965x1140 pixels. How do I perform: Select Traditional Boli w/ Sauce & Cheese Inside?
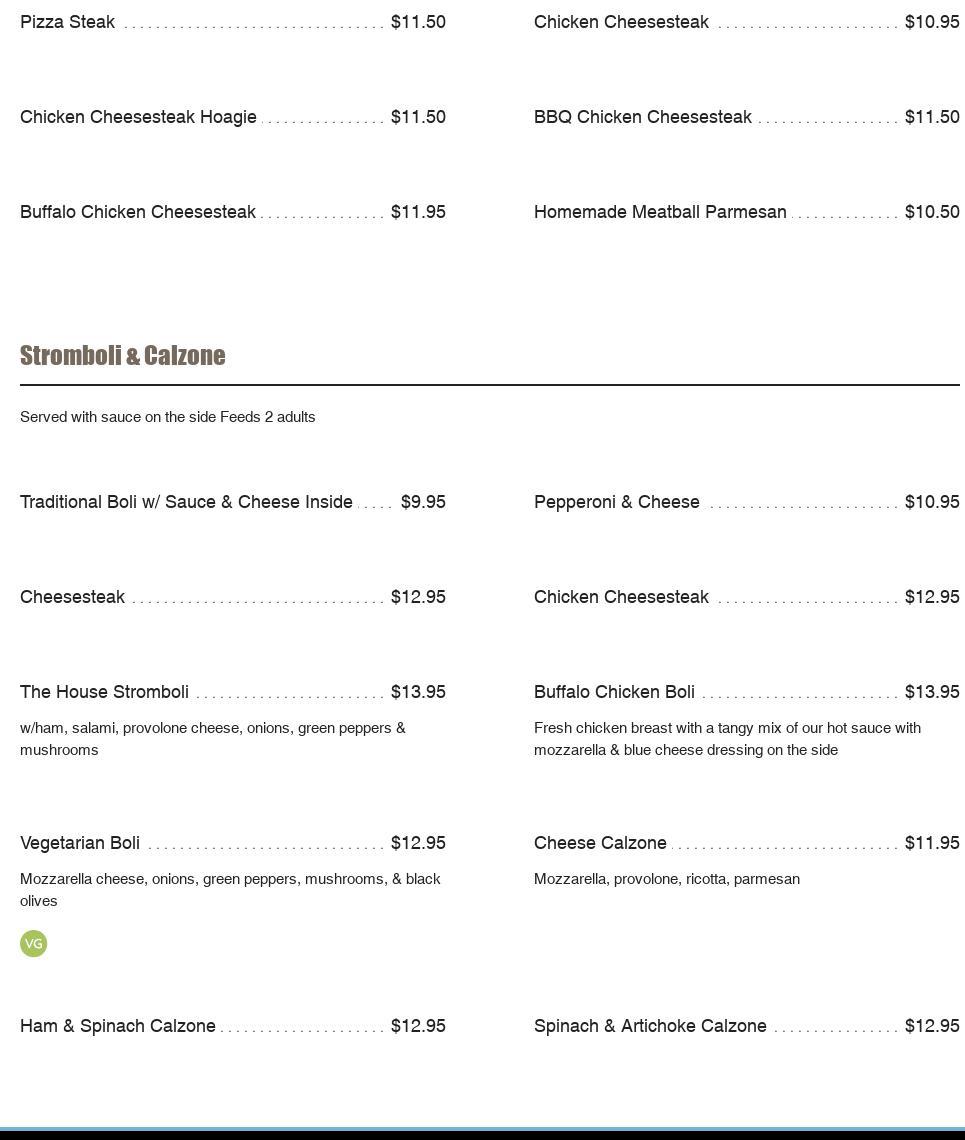pyautogui.click(x=186, y=502)
